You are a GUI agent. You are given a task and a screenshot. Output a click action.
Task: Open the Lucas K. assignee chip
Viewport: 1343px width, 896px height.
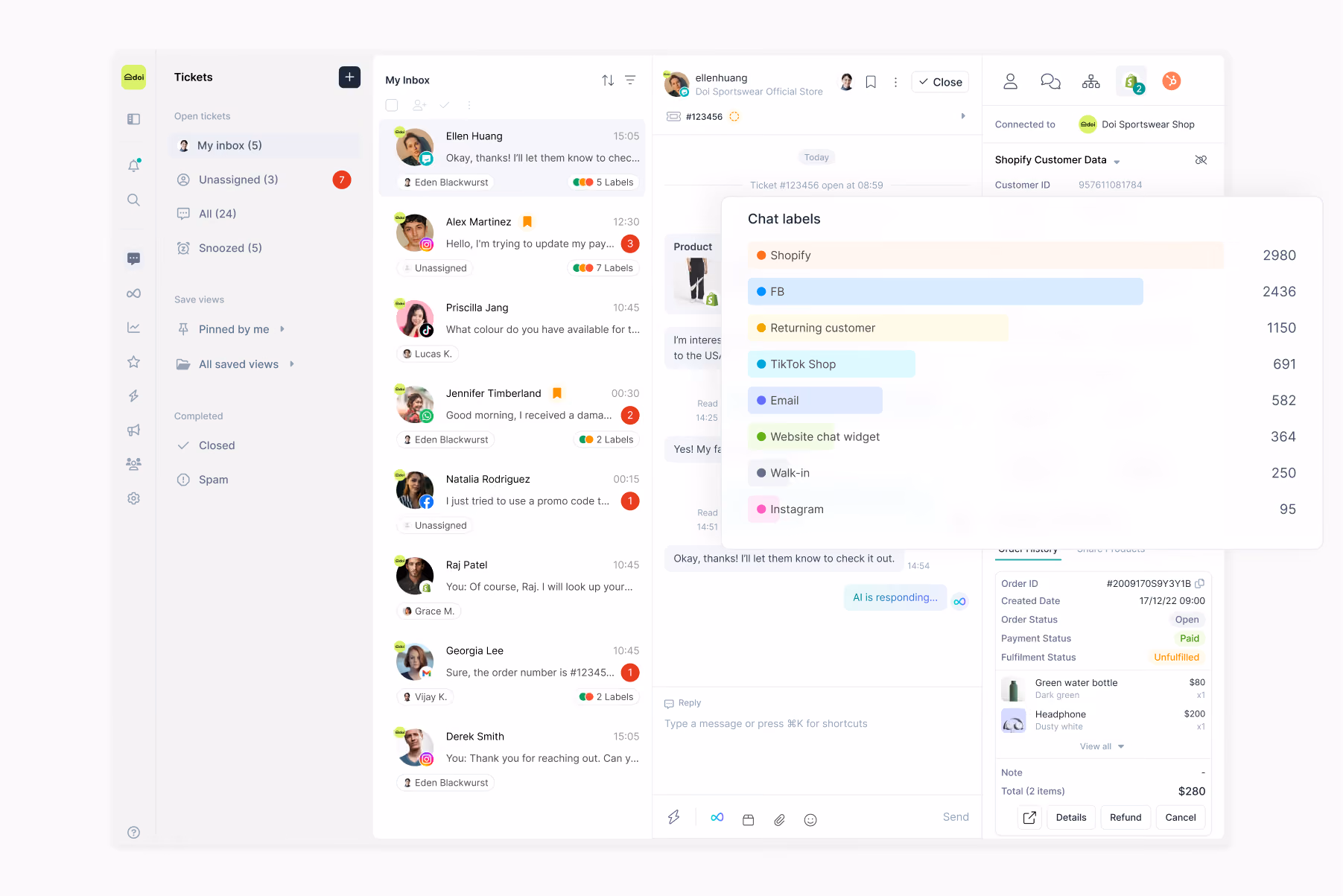428,354
